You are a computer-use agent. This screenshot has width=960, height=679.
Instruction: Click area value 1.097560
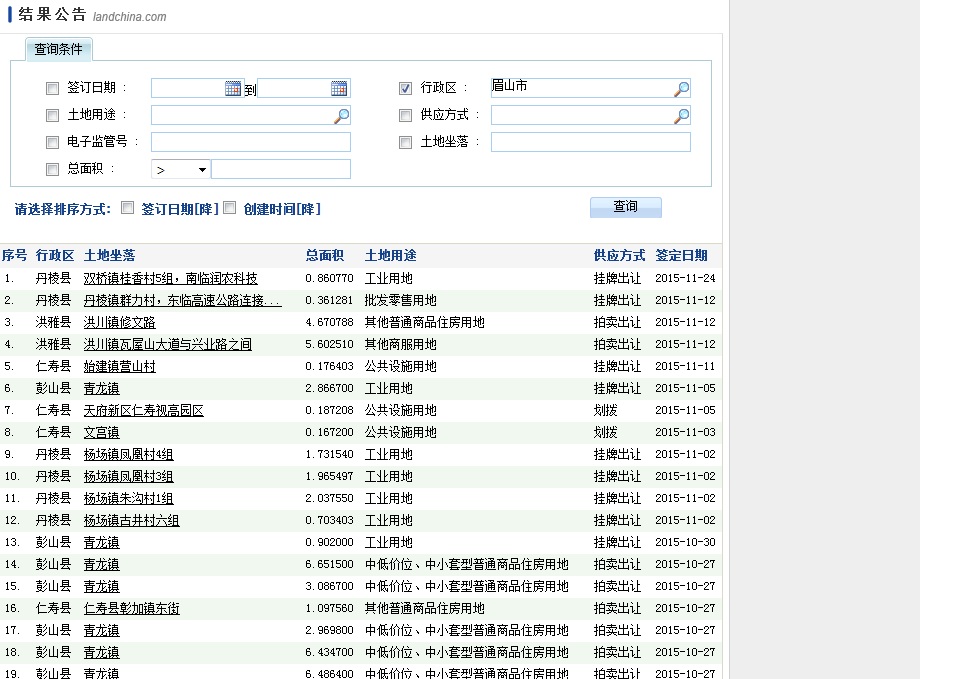tap(329, 609)
